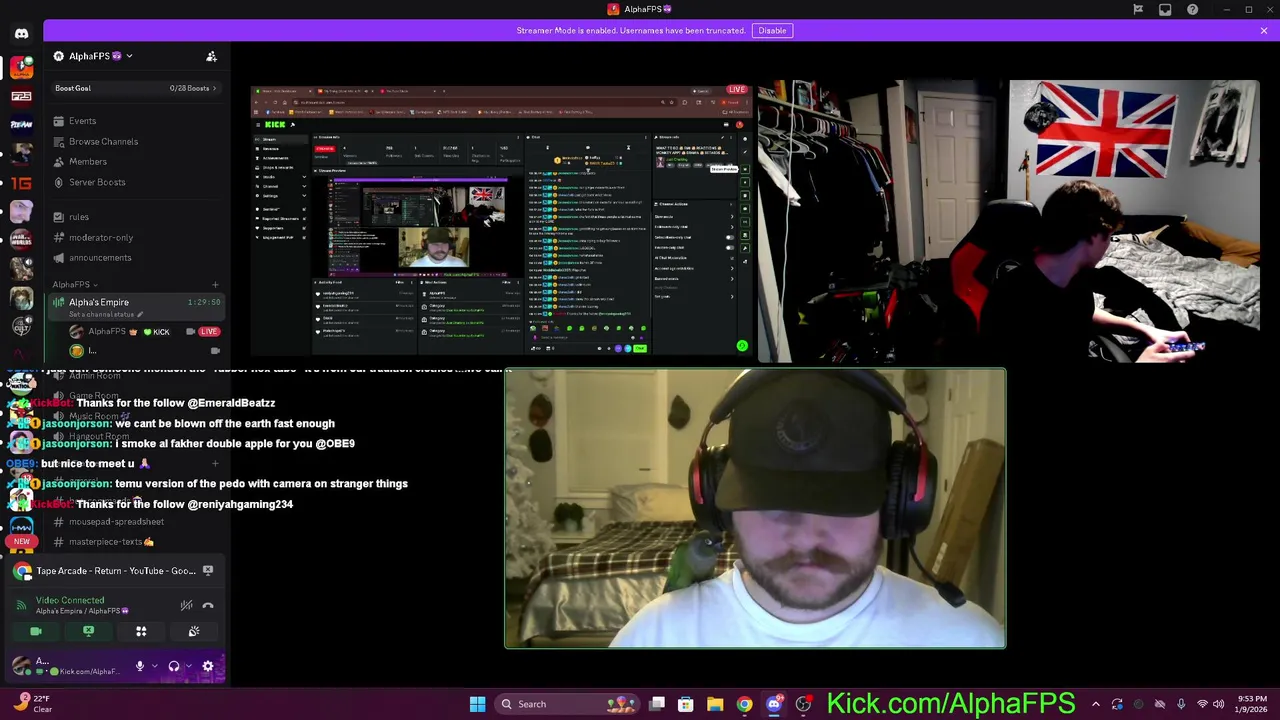Open the Windows Start menu
The height and width of the screenshot is (720, 1280).
point(477,704)
